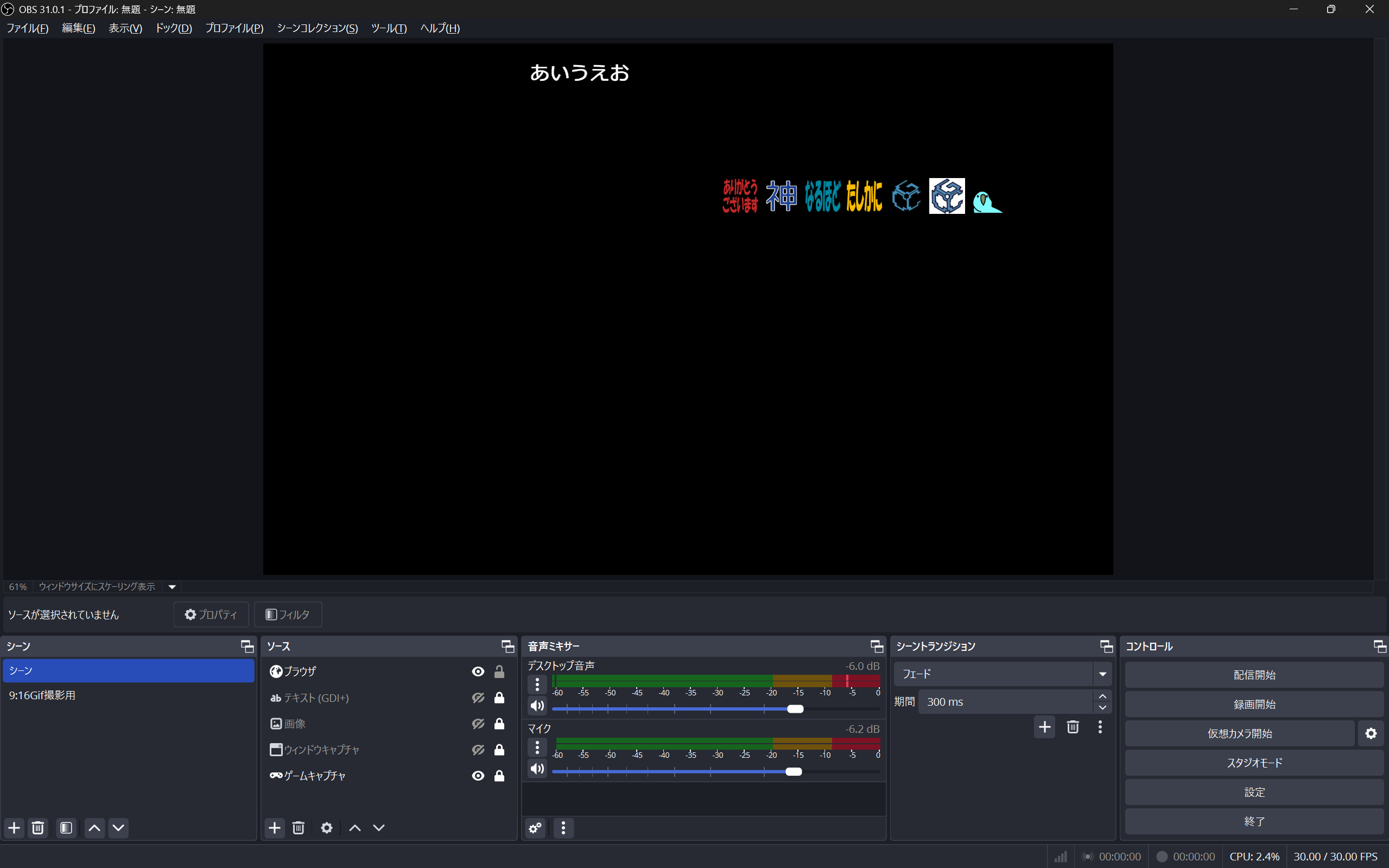Open ドック menu
1389x868 pixels.
coord(173,28)
